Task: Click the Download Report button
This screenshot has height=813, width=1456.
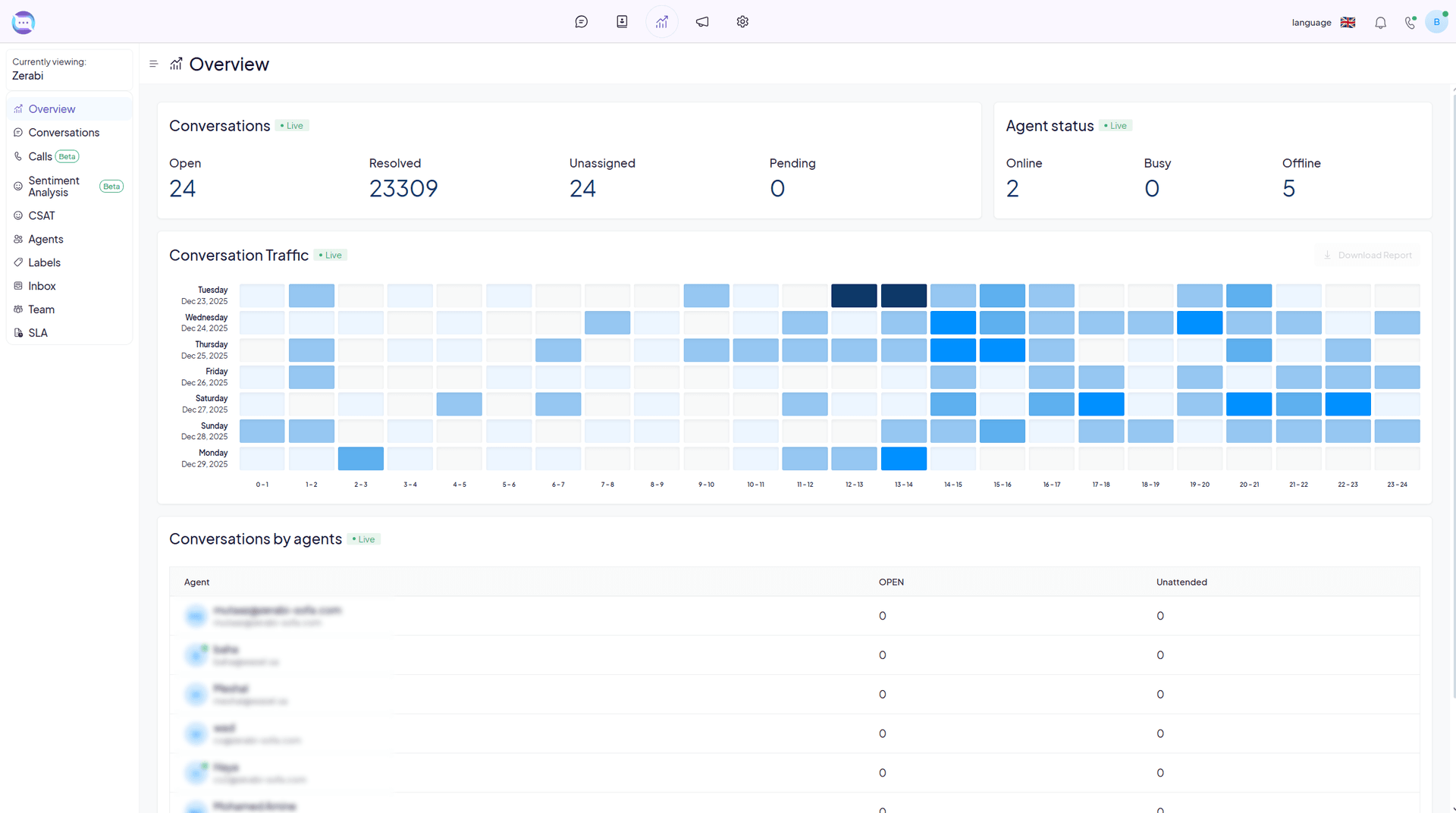Action: pos(1367,255)
